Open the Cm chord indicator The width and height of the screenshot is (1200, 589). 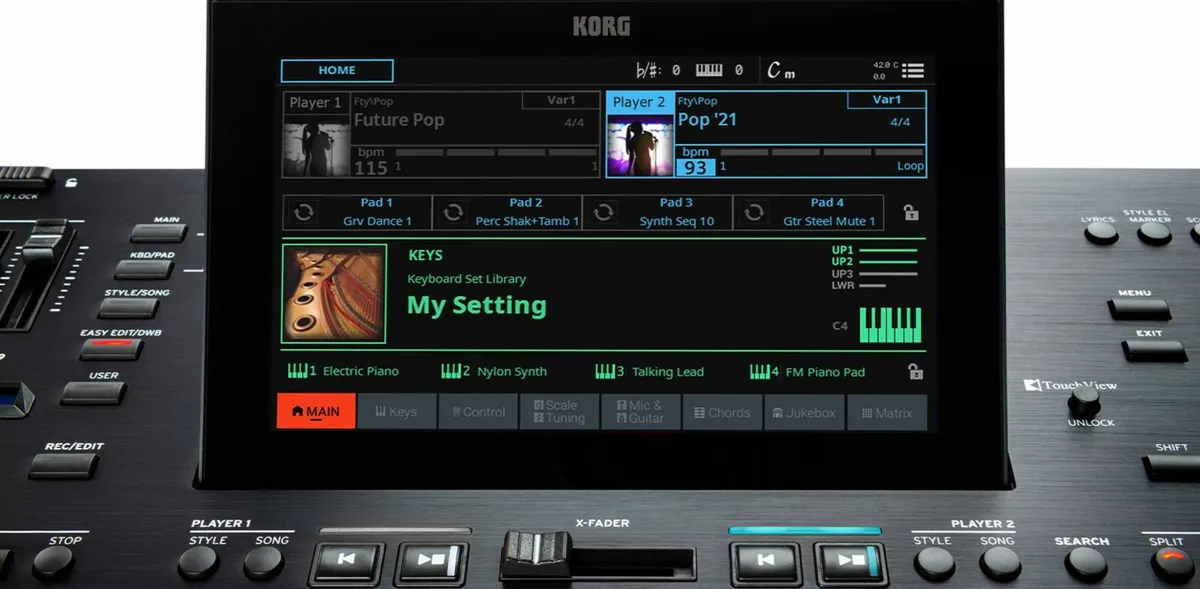point(778,69)
